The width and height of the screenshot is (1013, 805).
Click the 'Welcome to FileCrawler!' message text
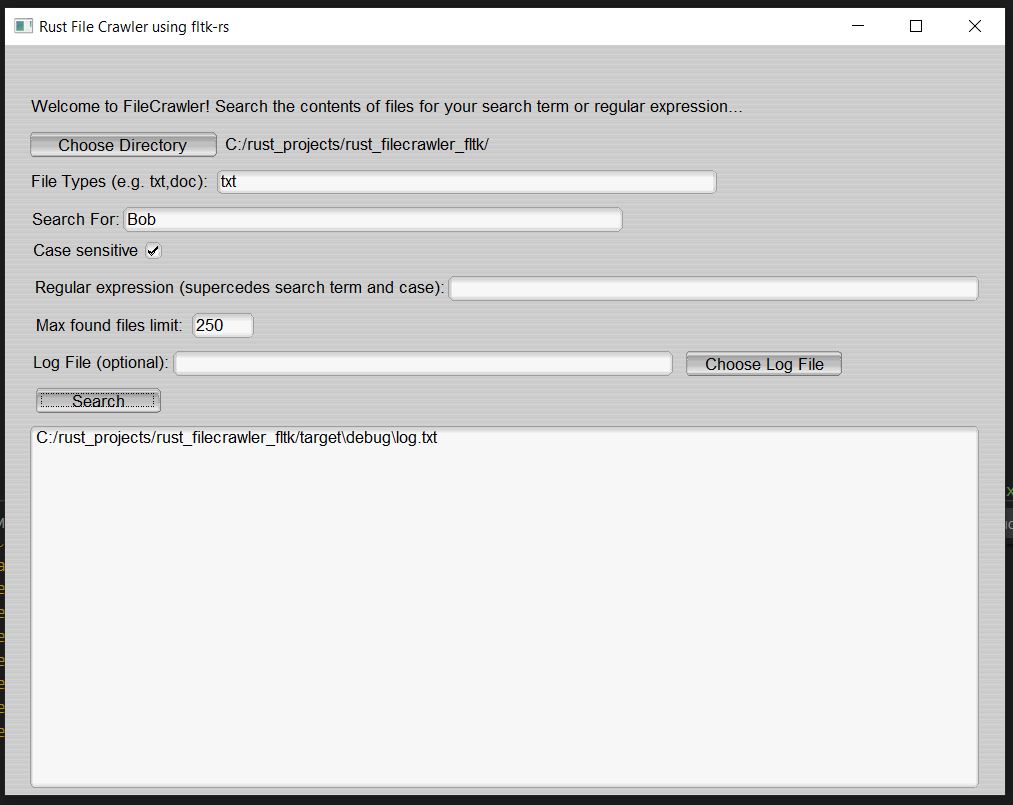pyautogui.click(x=386, y=107)
